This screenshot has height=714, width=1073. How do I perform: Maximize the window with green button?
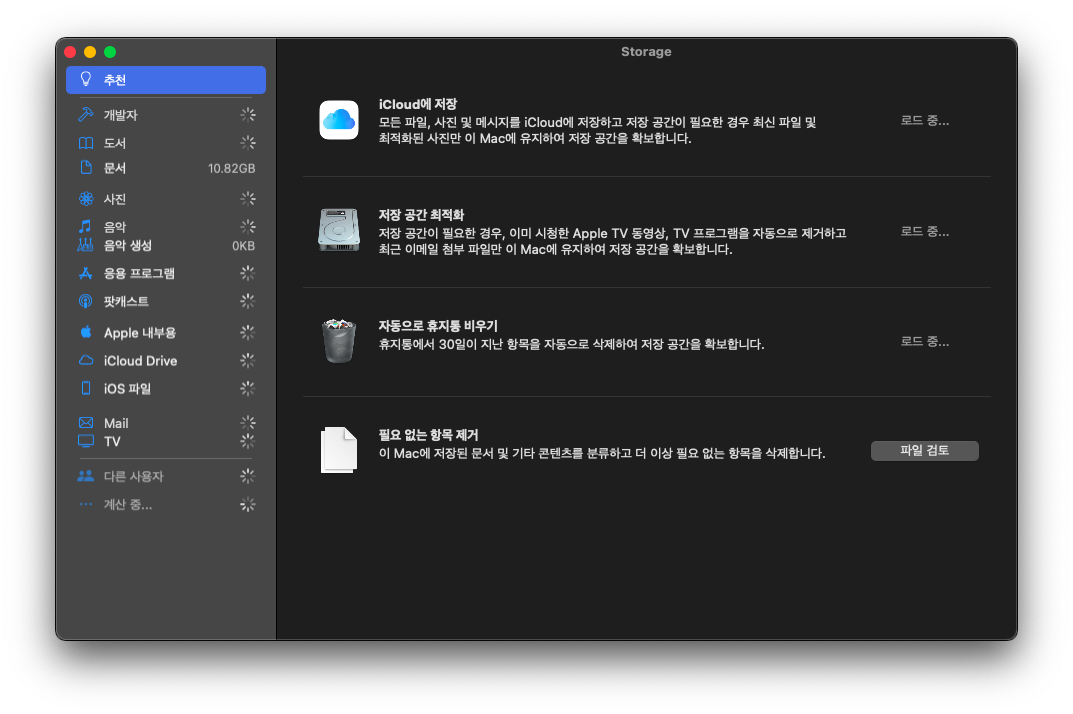(x=109, y=52)
